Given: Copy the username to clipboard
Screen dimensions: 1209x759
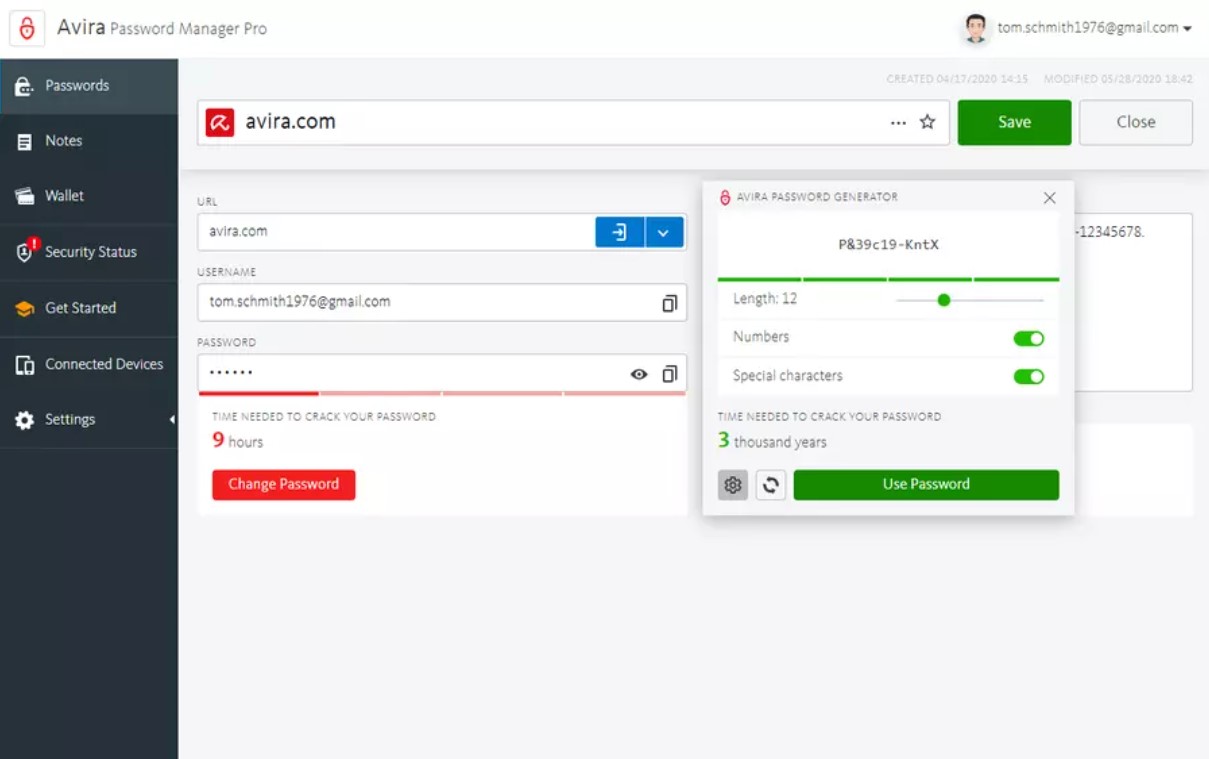Looking at the screenshot, I should (669, 303).
